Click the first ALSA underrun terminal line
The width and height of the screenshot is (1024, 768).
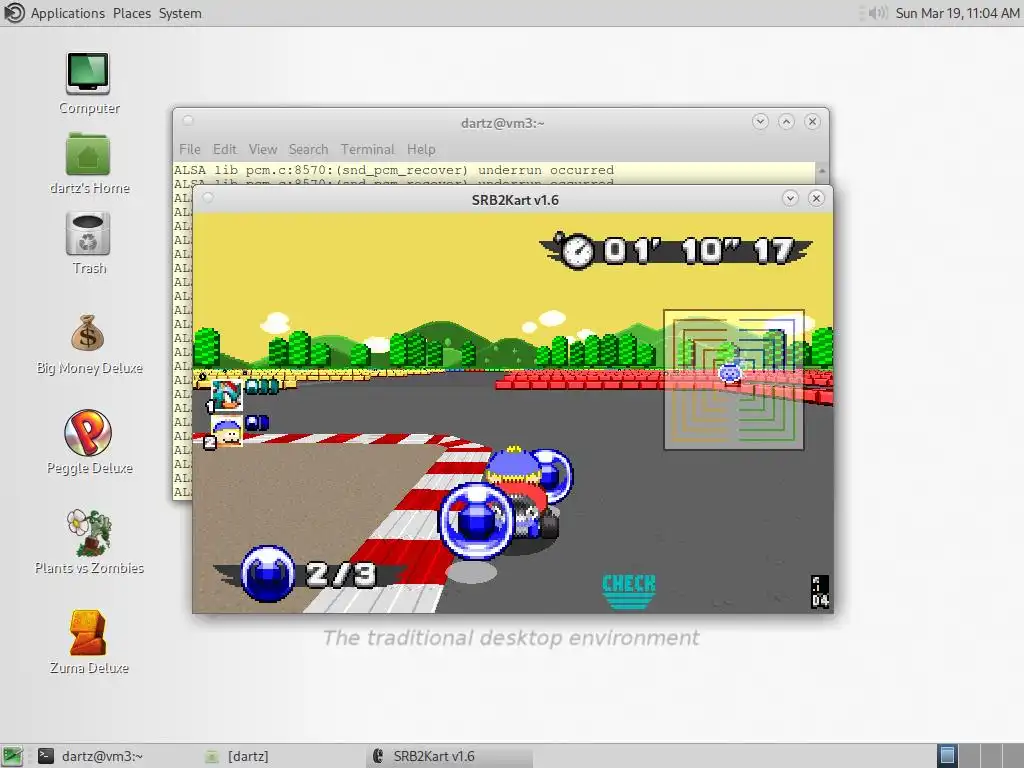[x=394, y=170]
